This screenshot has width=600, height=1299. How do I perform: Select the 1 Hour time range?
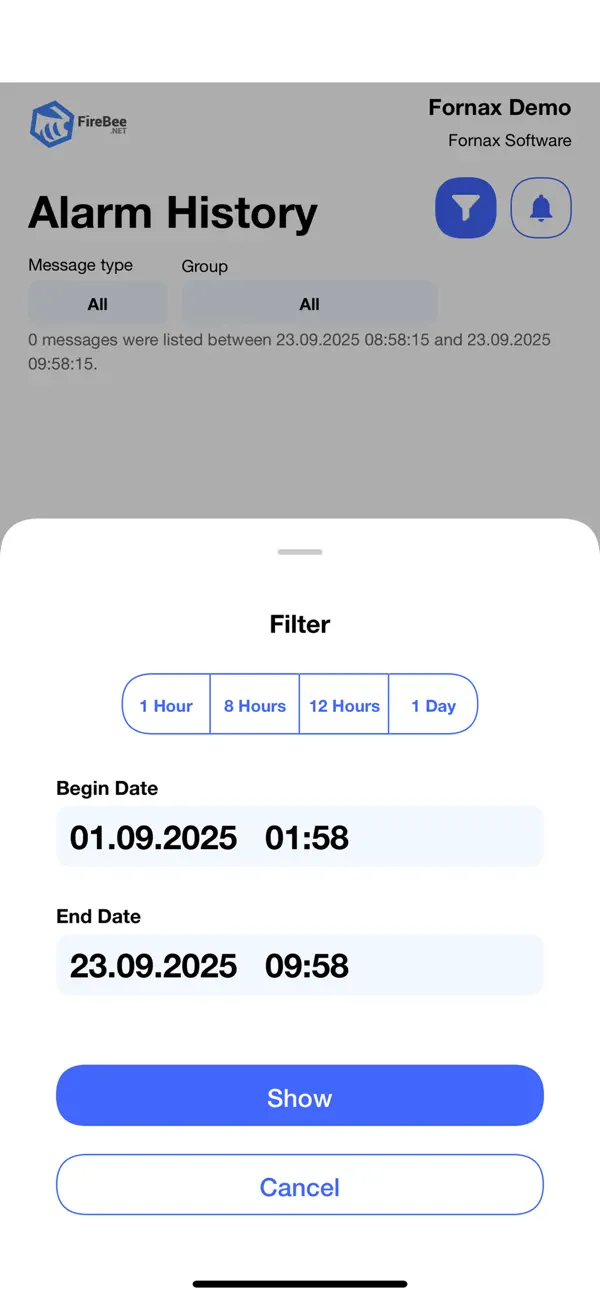[x=166, y=704]
